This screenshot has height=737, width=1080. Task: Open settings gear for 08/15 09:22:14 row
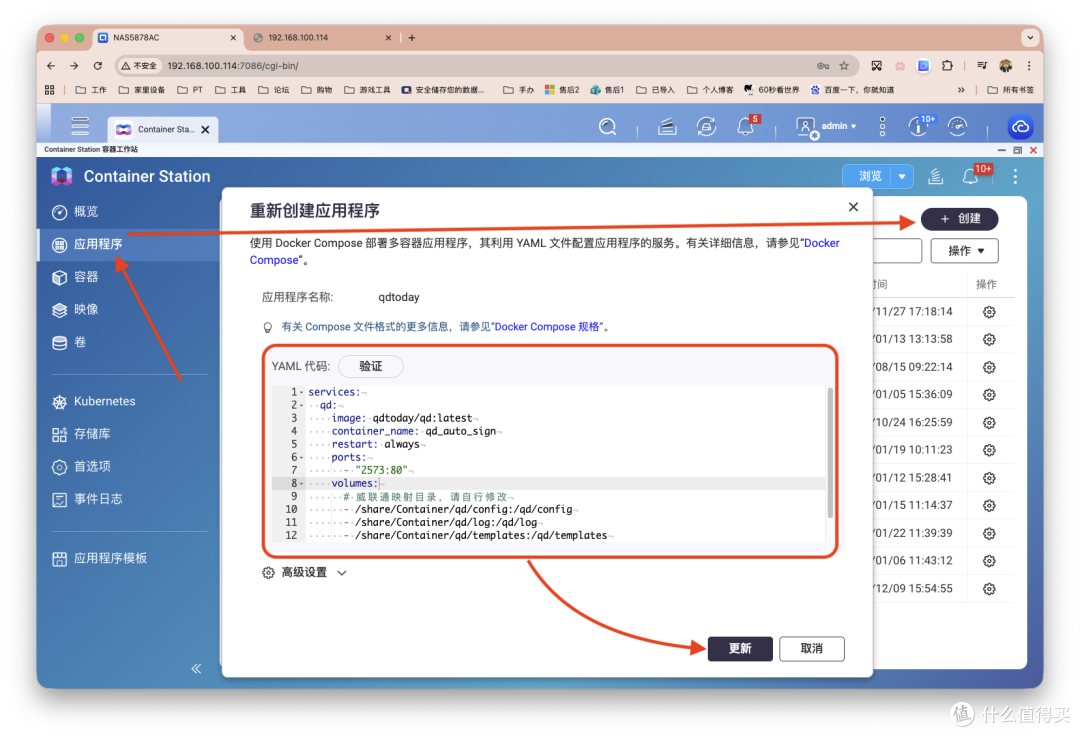(x=989, y=367)
